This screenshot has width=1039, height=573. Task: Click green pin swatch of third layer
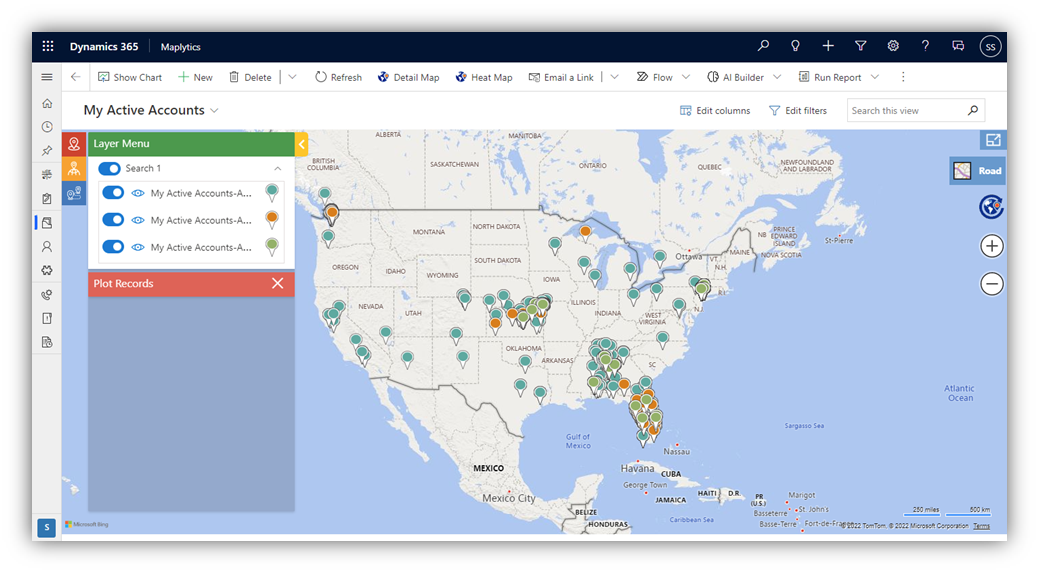coord(272,246)
